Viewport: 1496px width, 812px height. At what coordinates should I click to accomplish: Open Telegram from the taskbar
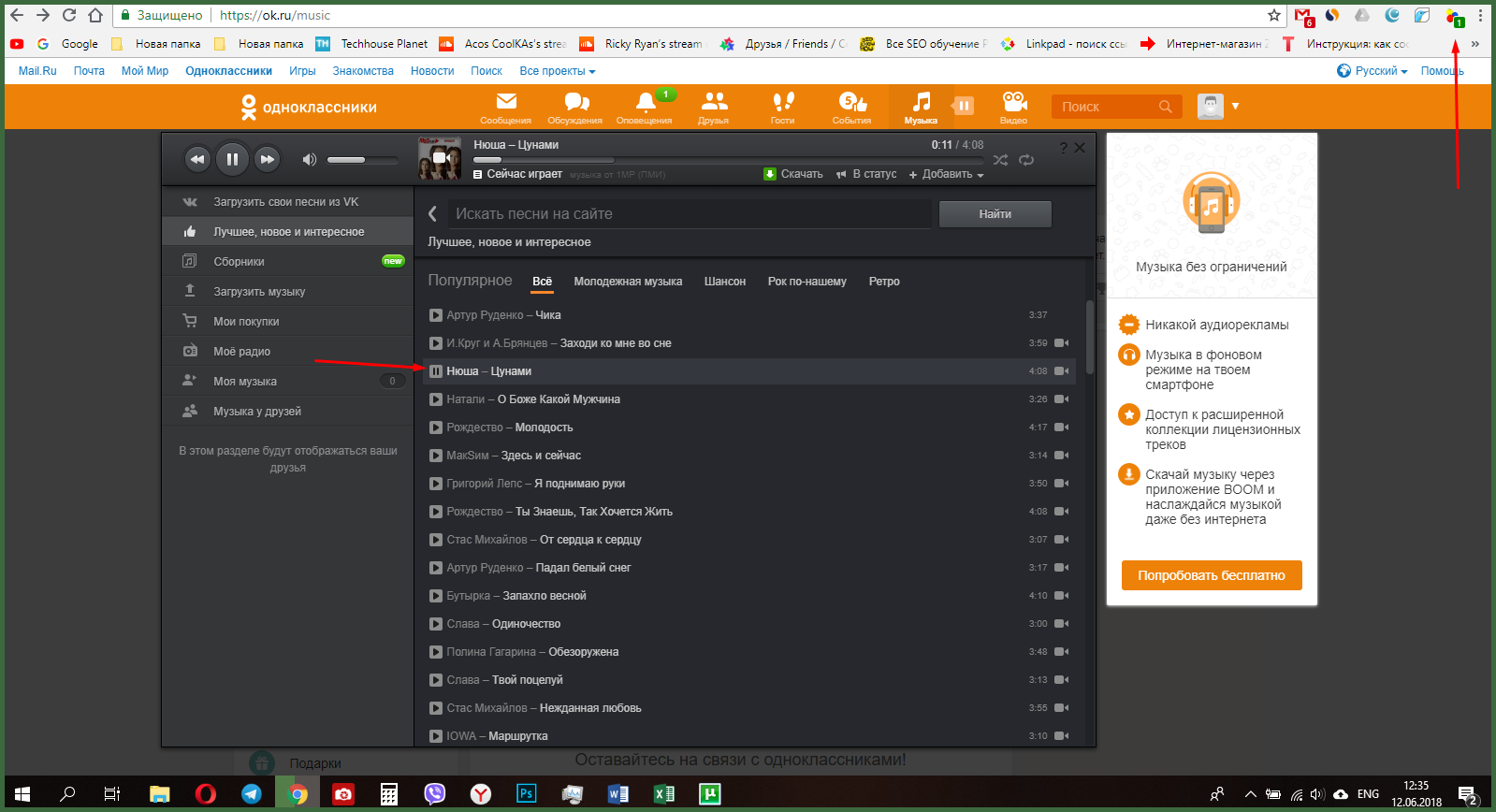(x=252, y=794)
